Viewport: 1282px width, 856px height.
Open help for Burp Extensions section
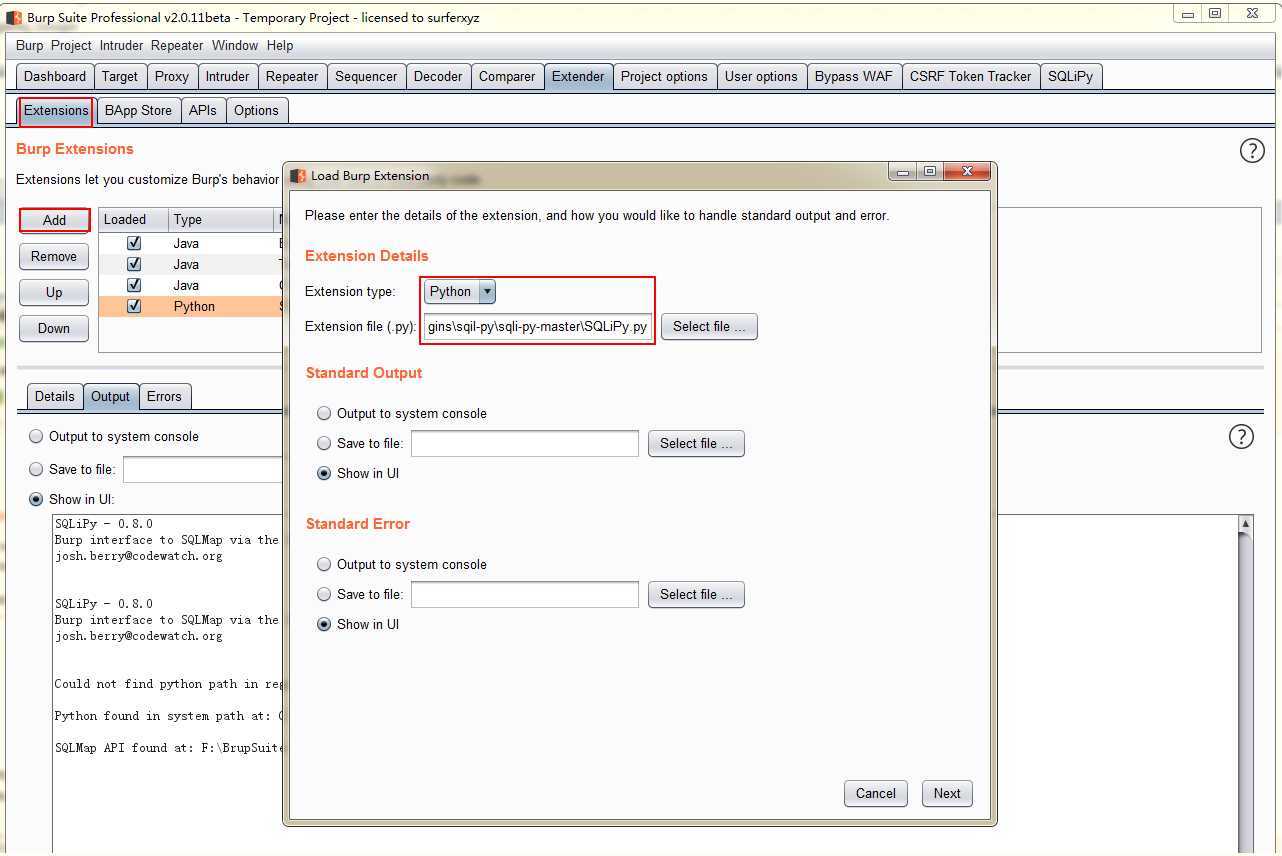[x=1252, y=150]
